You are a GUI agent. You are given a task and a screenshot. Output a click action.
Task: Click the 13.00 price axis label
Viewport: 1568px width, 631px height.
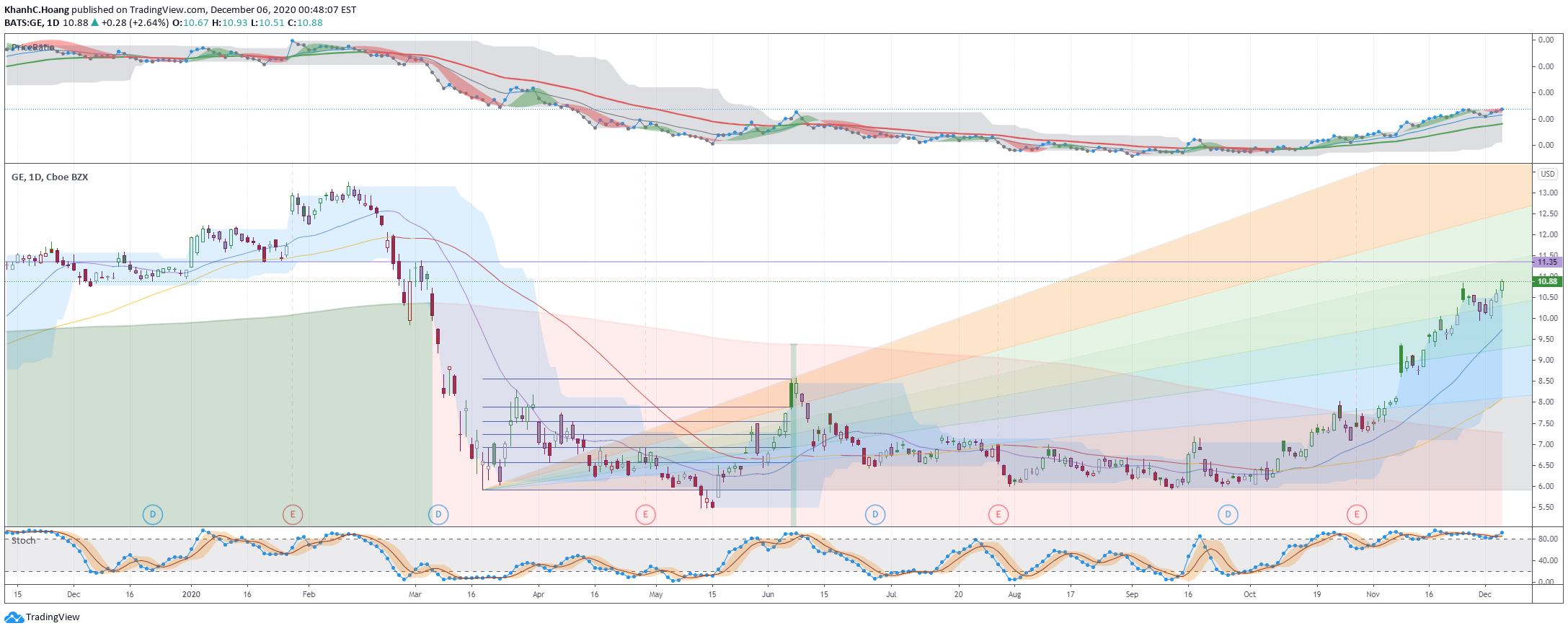tap(1548, 193)
